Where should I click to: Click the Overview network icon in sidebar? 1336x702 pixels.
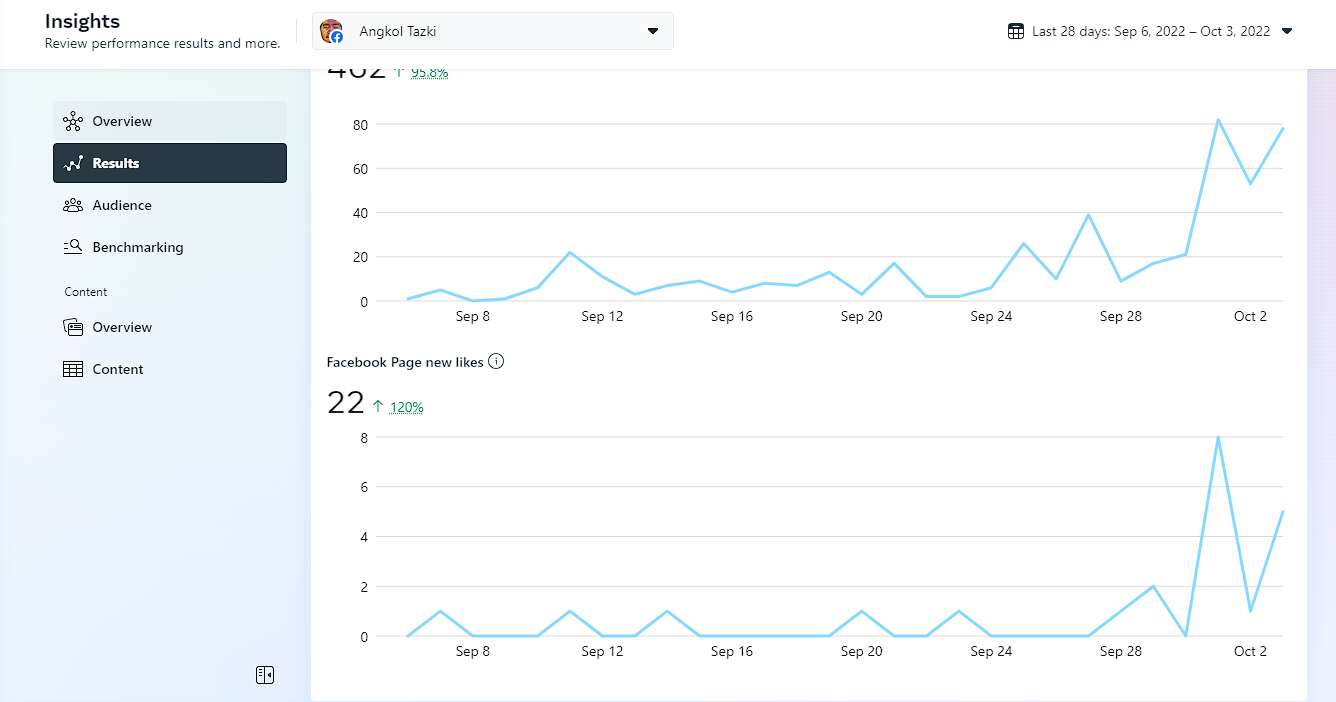(72, 121)
